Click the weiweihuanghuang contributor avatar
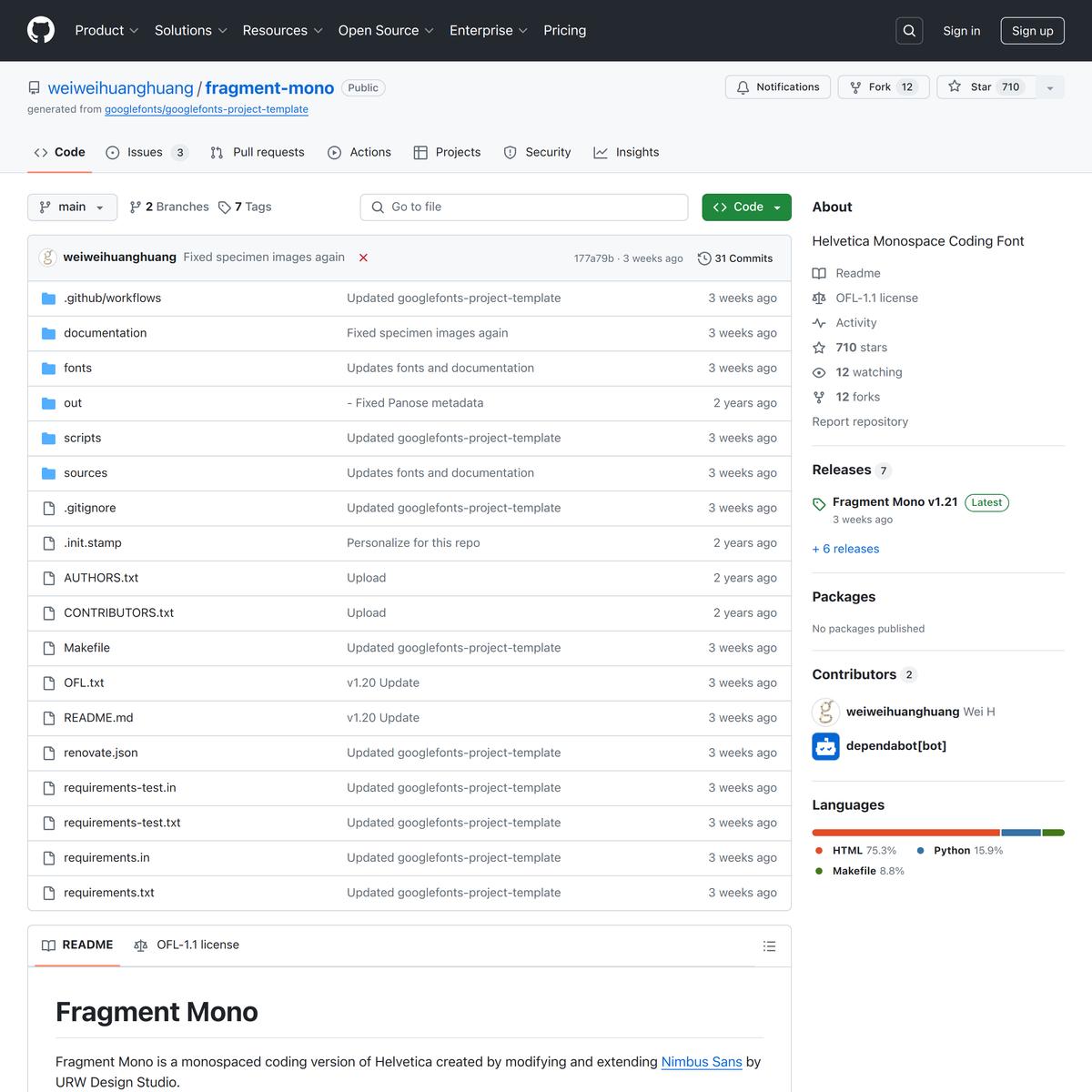Viewport: 1092px width, 1092px height. pyautogui.click(x=825, y=712)
